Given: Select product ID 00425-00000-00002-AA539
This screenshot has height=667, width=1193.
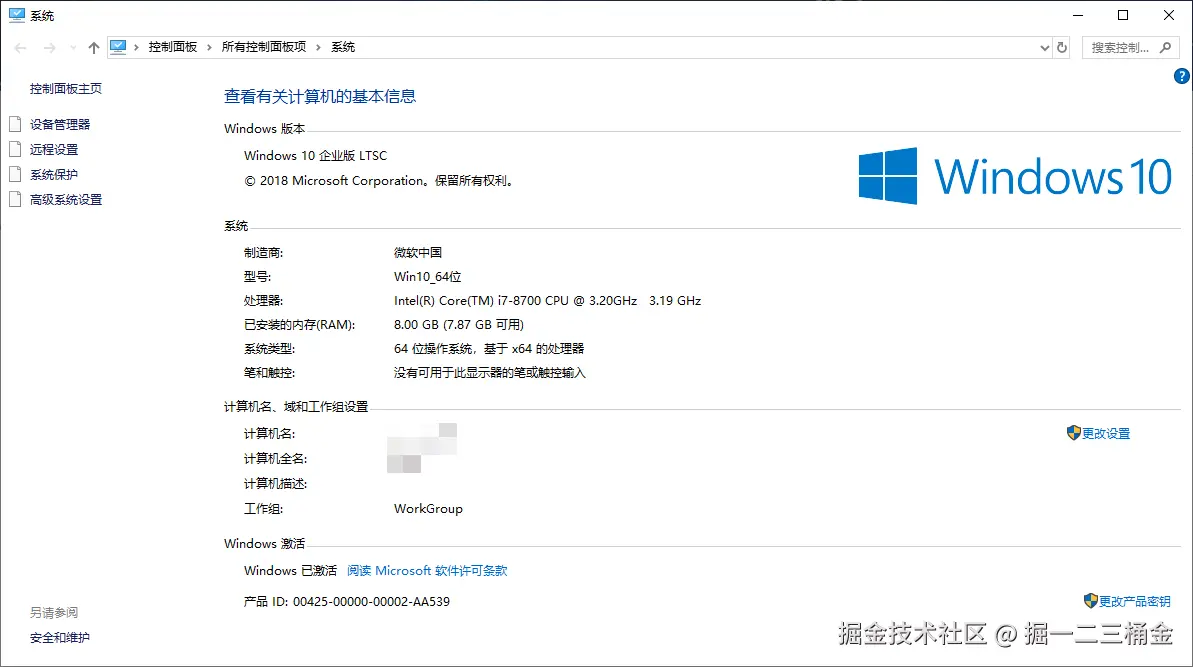Looking at the screenshot, I should [x=371, y=602].
